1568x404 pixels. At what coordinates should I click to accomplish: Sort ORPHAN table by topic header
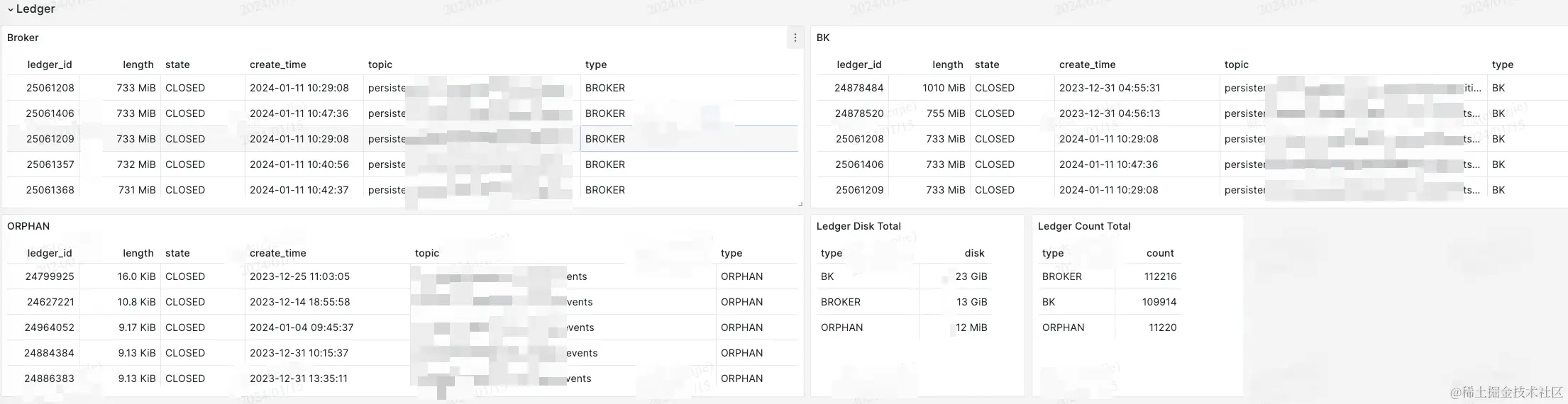tap(427, 253)
